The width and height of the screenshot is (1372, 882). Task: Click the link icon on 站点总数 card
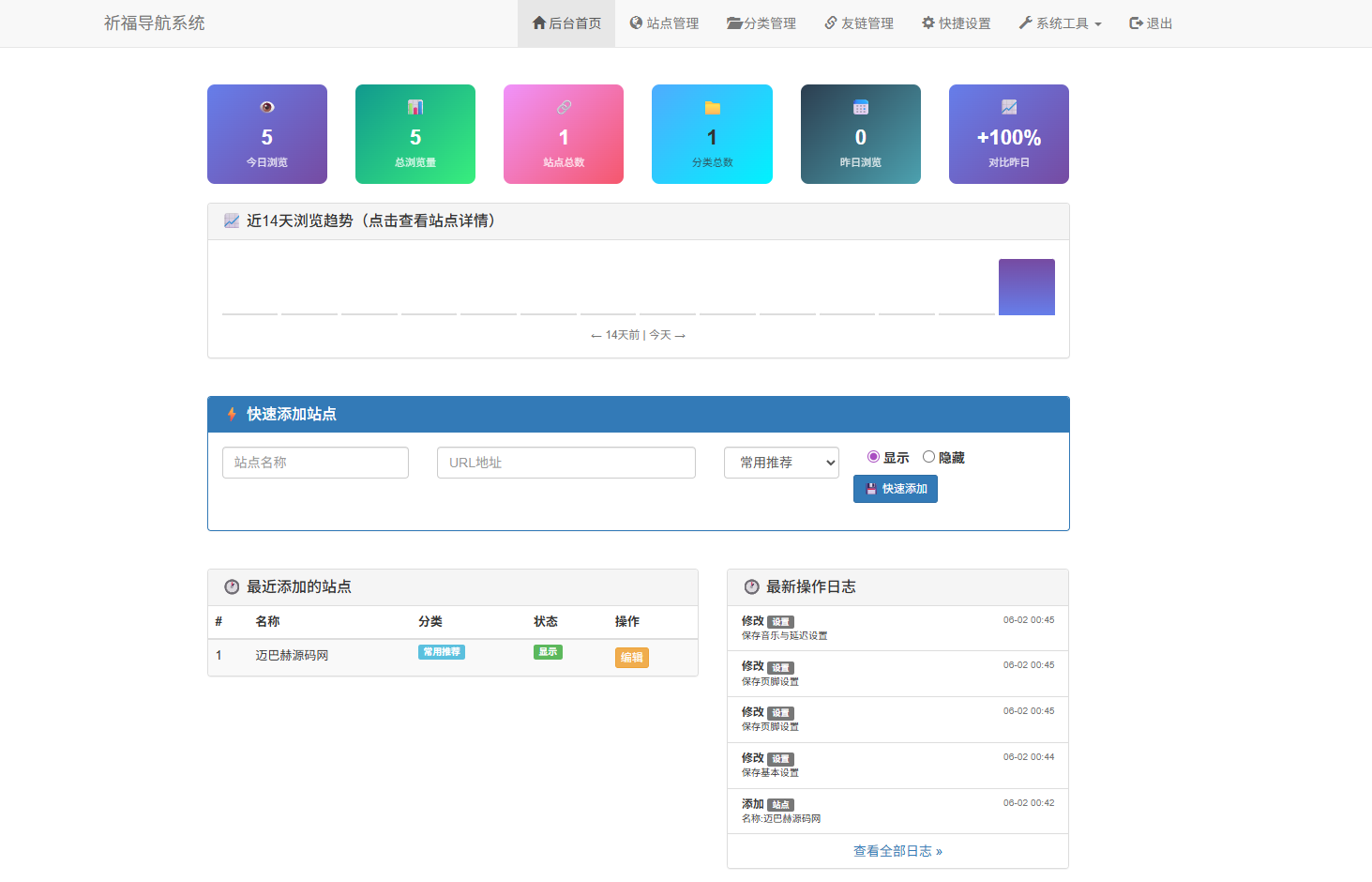coord(564,107)
